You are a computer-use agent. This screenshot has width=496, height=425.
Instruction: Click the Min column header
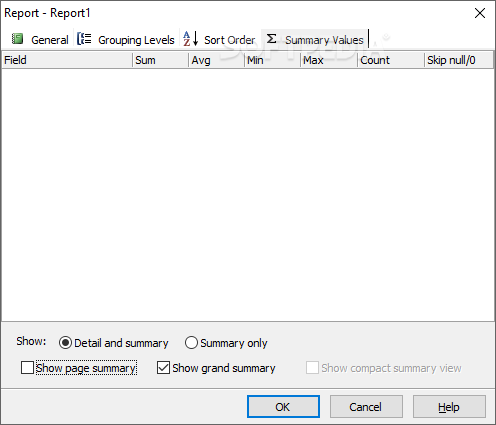(x=272, y=60)
